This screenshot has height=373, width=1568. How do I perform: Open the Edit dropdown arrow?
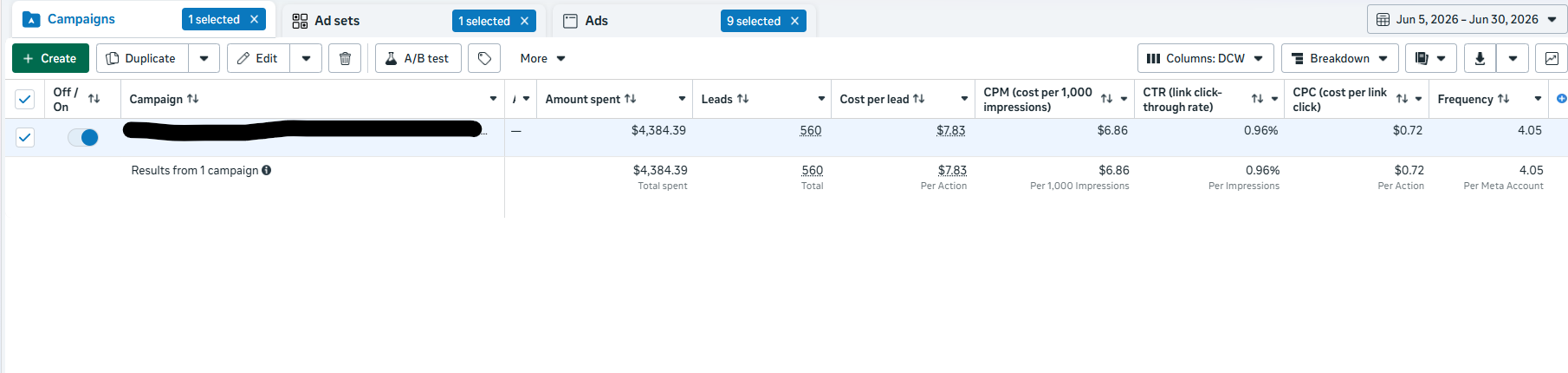306,58
